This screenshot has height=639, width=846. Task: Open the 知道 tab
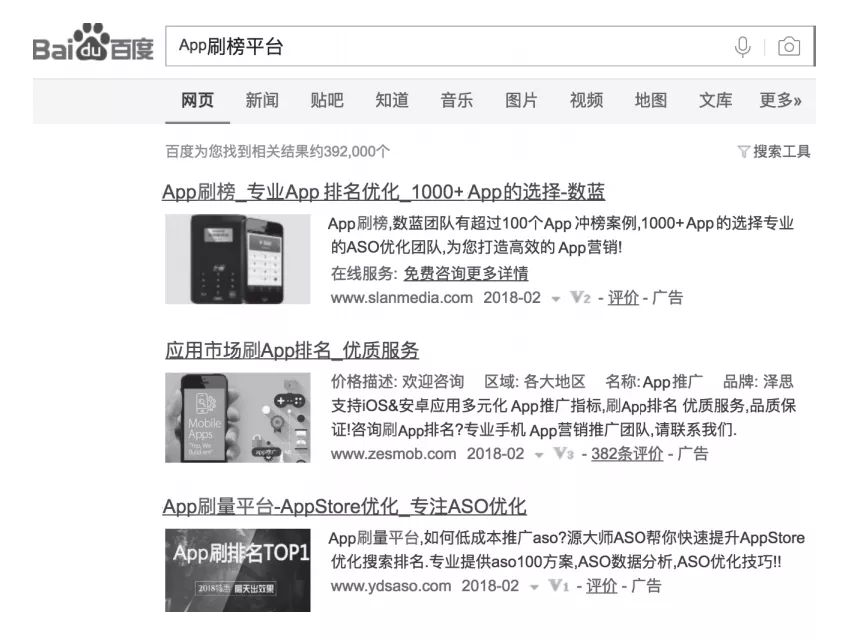coord(392,100)
